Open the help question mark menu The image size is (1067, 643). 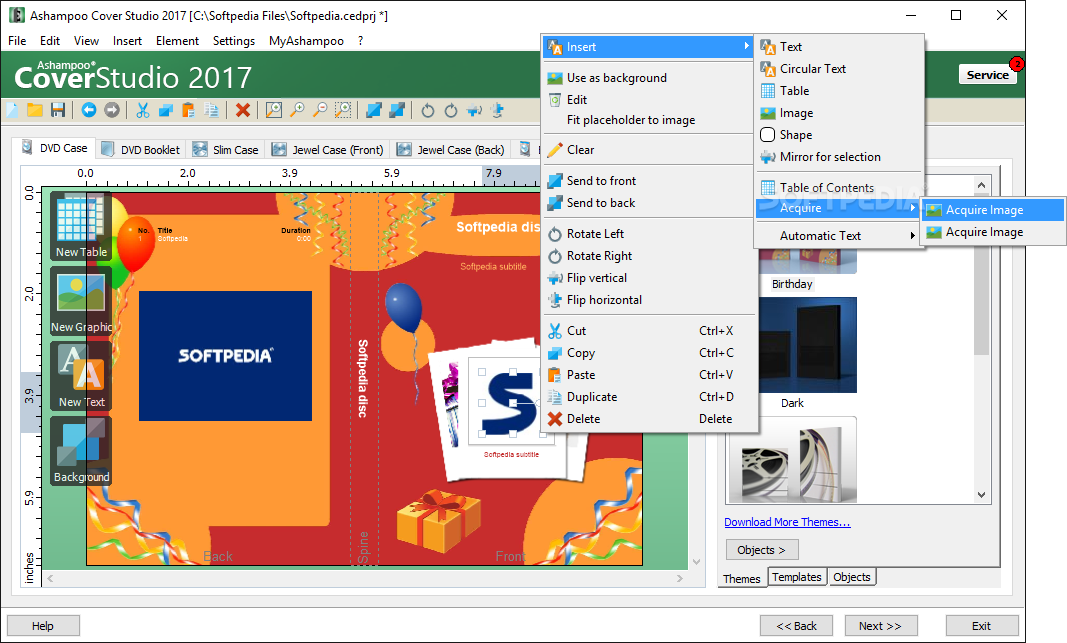pyautogui.click(x=360, y=41)
